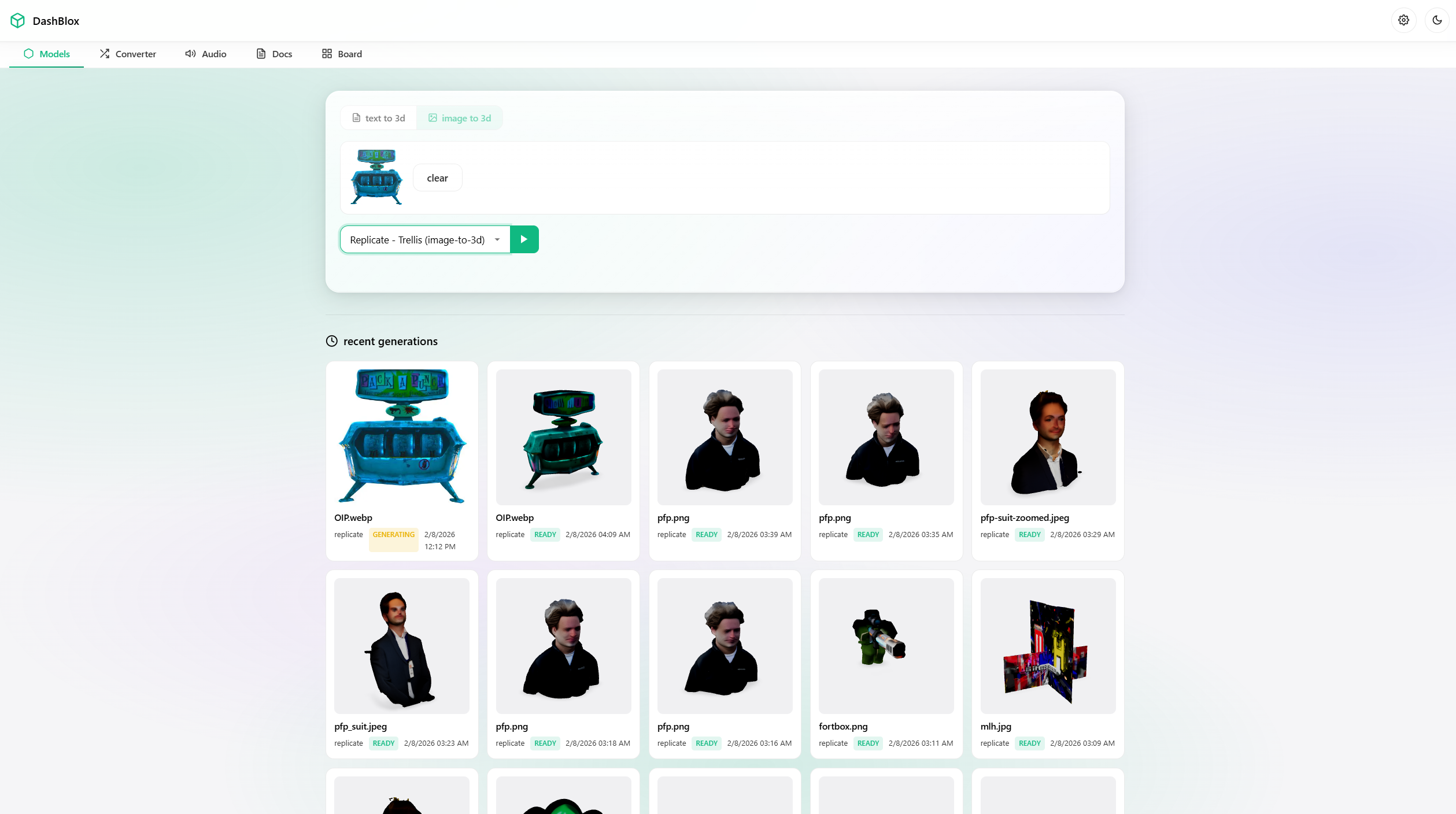Select the image to 3d tab

460,118
